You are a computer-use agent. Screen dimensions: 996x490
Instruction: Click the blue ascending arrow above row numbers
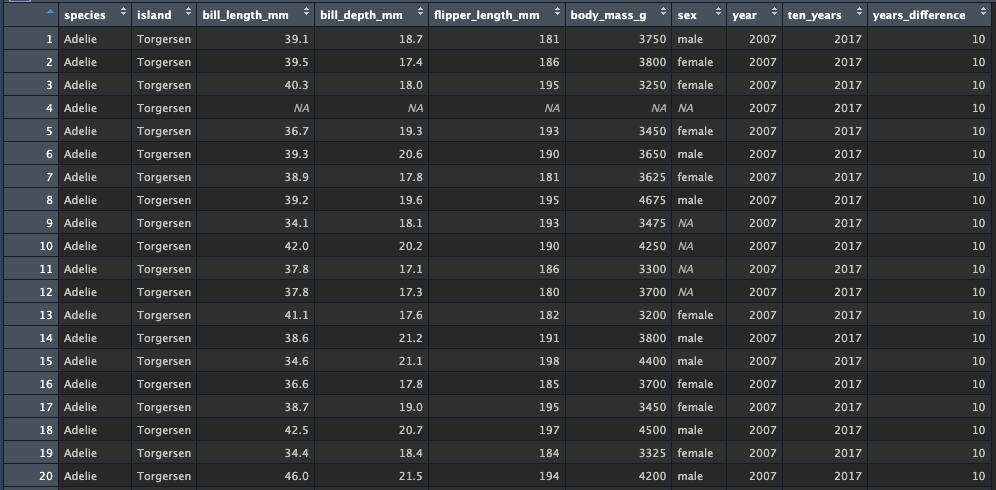(50, 11)
